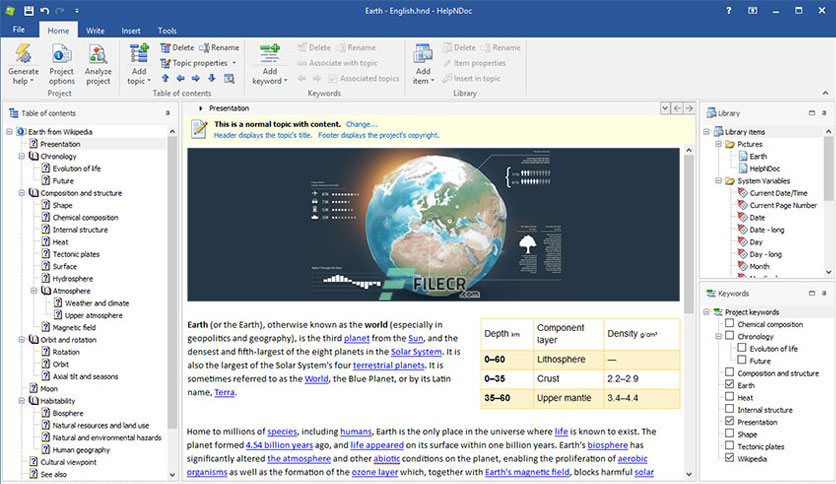Click the table of contents vertical scrollbar

[x=172, y=283]
